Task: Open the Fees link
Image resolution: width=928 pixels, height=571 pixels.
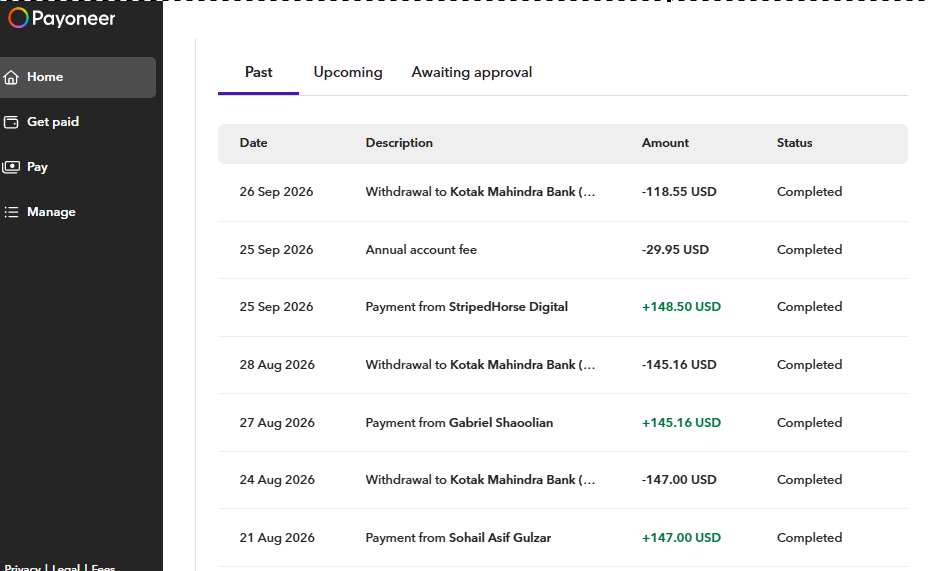Action: point(103,567)
